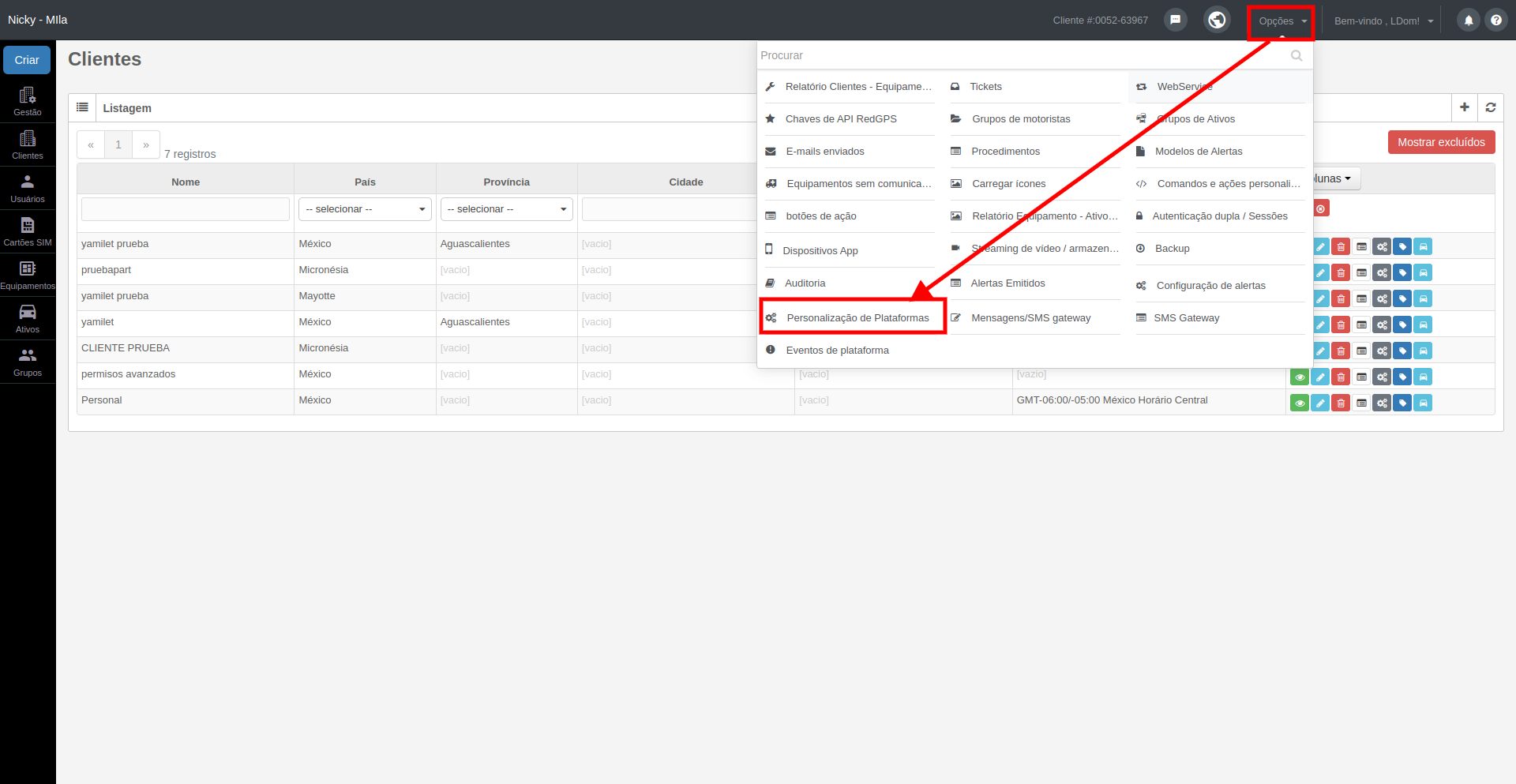Choose SMS Gateway in the options menu
This screenshot has height=784, width=1516.
(1186, 318)
